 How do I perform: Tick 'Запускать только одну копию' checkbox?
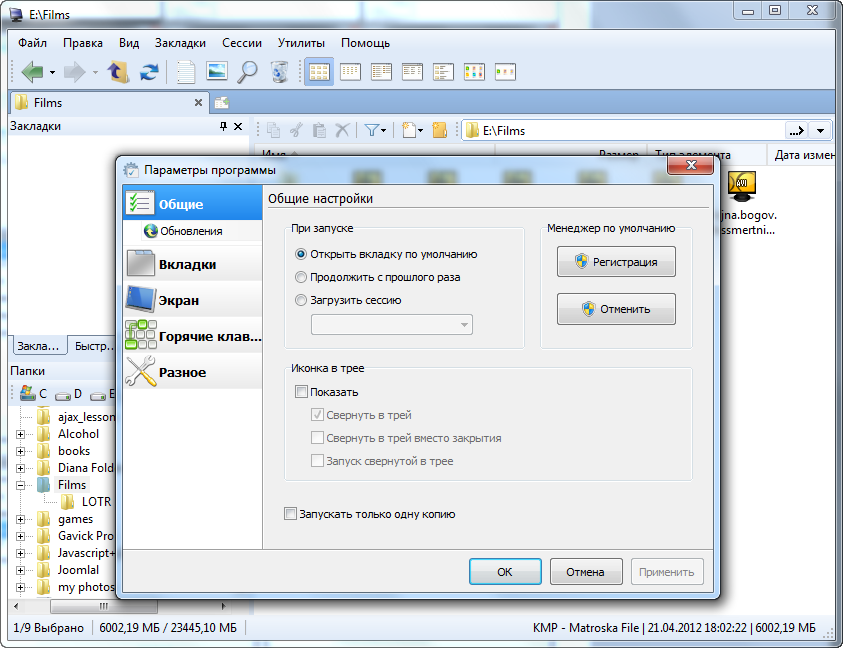tap(291, 514)
